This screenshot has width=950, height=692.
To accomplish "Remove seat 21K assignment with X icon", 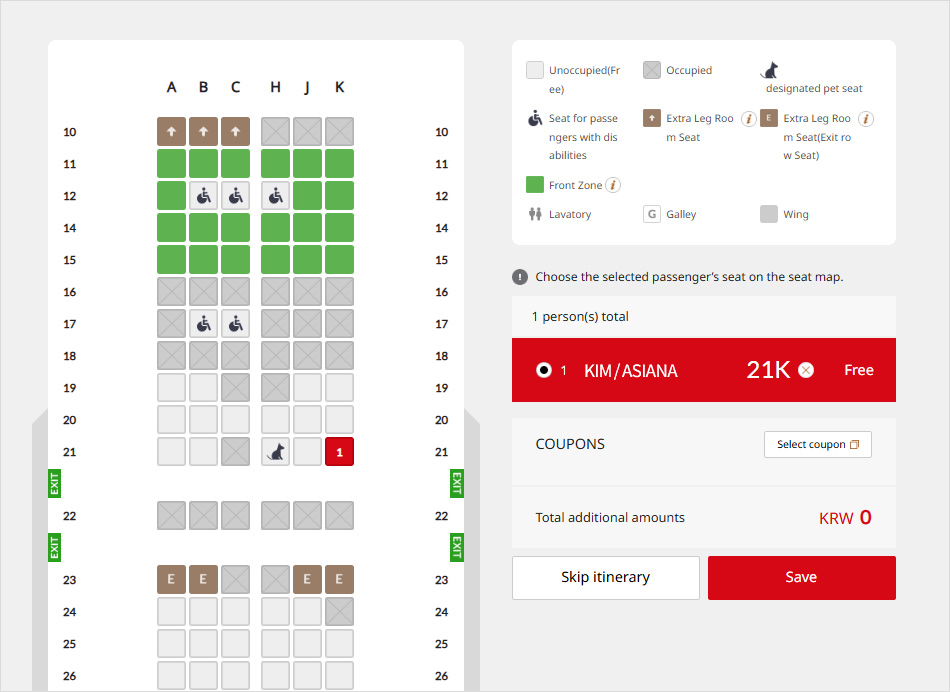I will point(806,370).
